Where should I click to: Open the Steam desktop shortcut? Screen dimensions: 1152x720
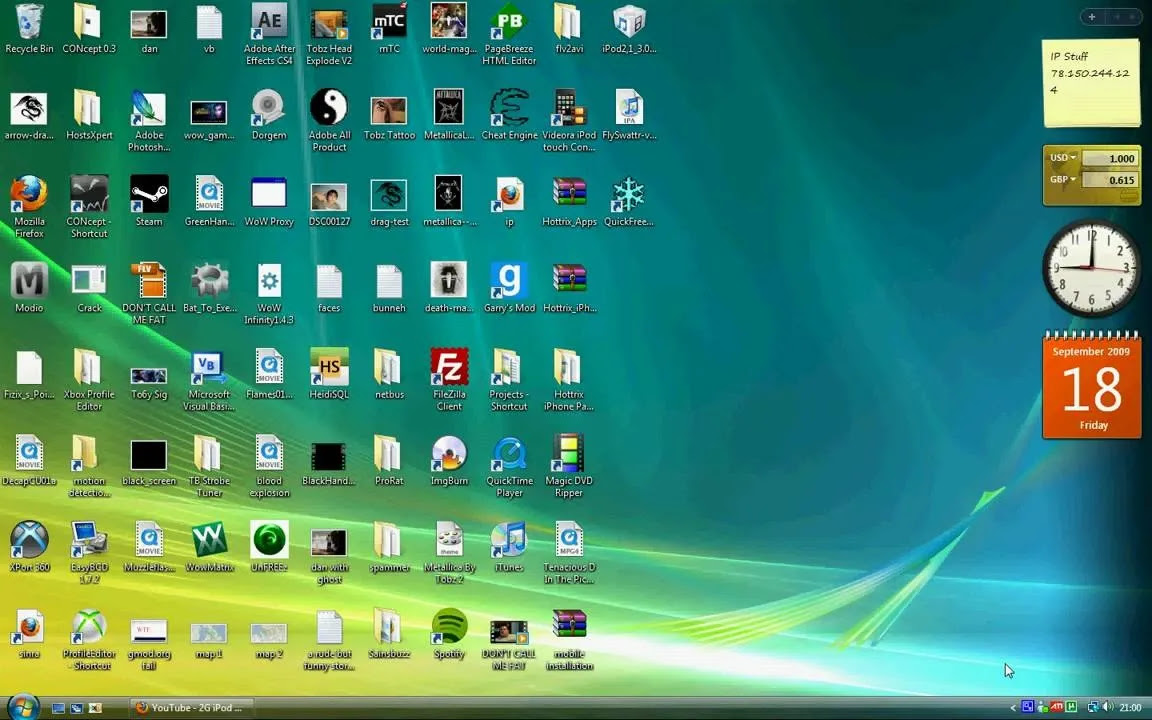149,195
